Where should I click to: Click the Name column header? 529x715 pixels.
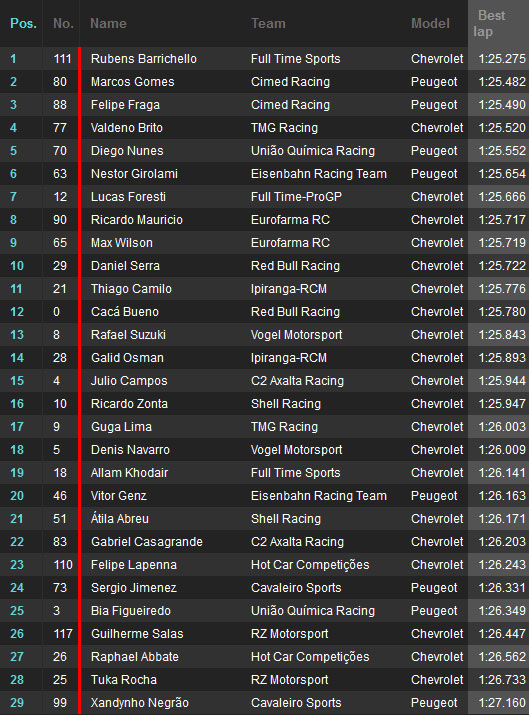coord(108,23)
